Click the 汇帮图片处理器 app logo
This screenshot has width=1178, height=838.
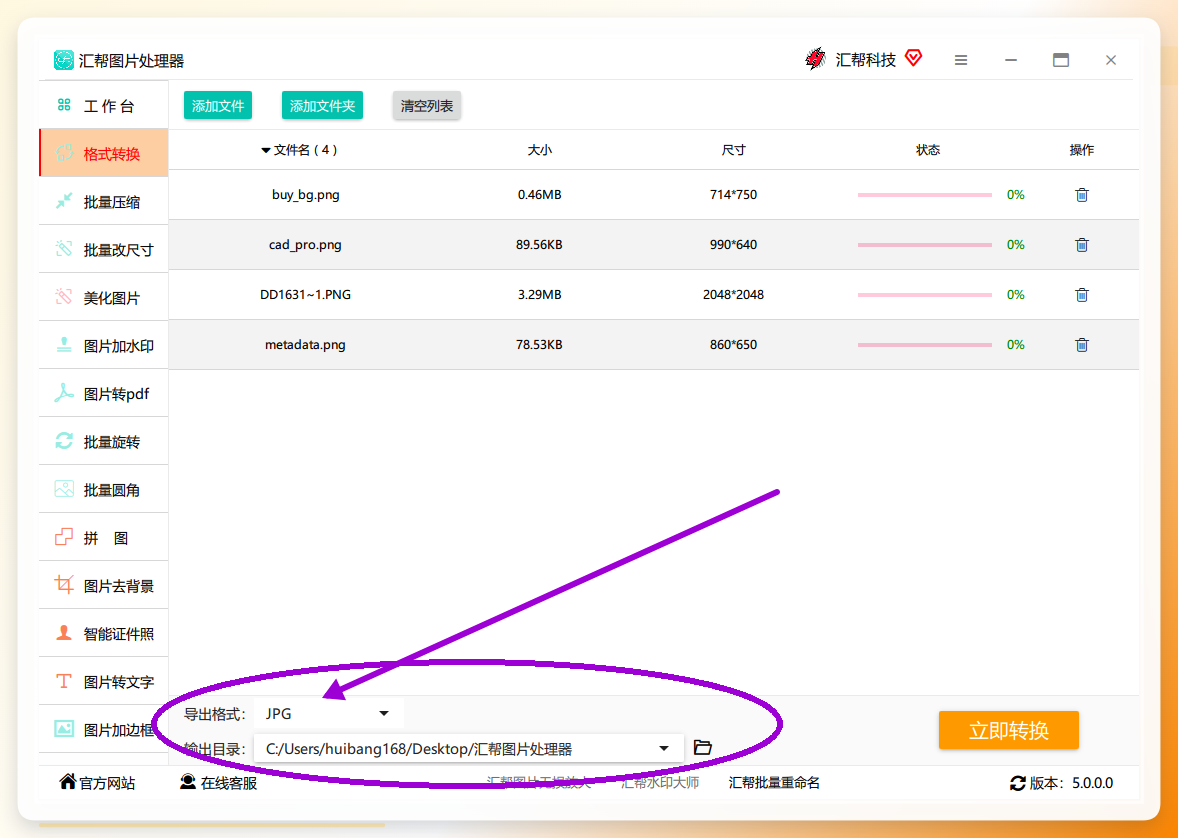pos(64,60)
